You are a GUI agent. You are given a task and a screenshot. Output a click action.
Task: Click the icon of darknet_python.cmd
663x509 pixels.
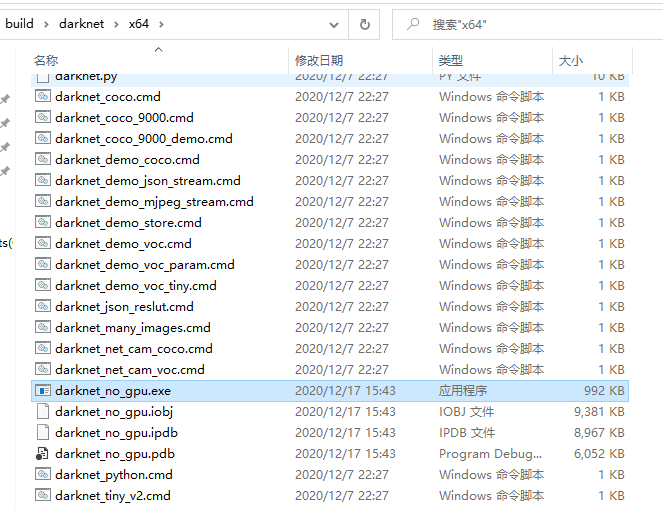point(43,474)
